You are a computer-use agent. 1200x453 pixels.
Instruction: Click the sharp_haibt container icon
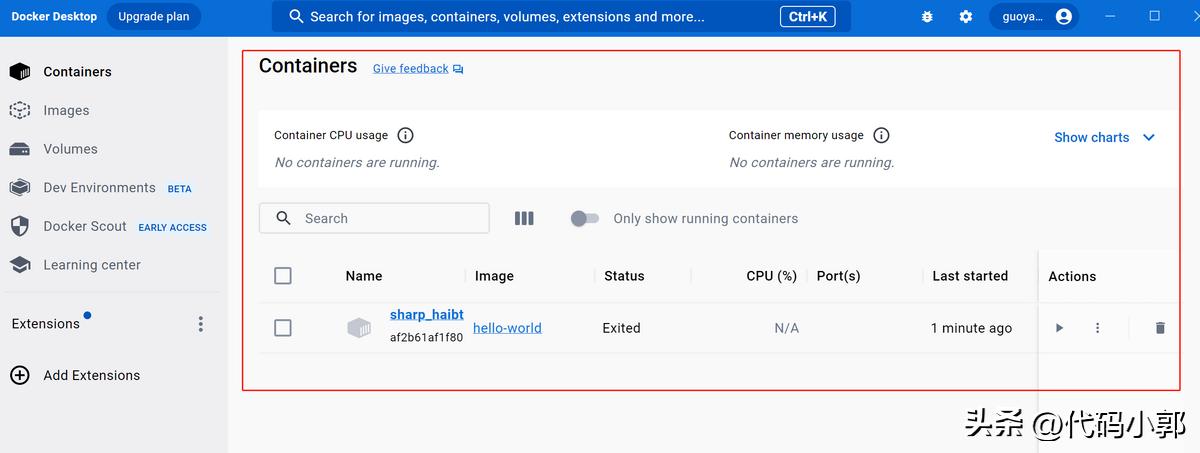pyautogui.click(x=358, y=328)
